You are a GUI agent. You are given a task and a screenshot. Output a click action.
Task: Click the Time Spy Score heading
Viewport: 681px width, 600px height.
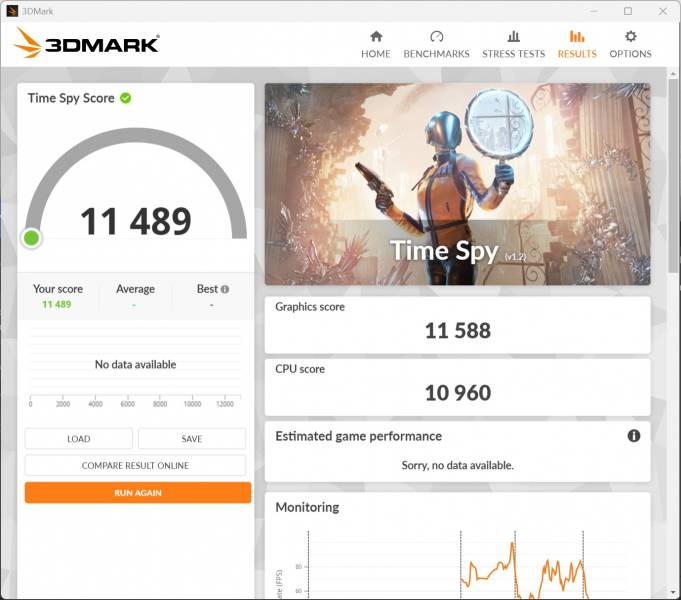tap(71, 98)
